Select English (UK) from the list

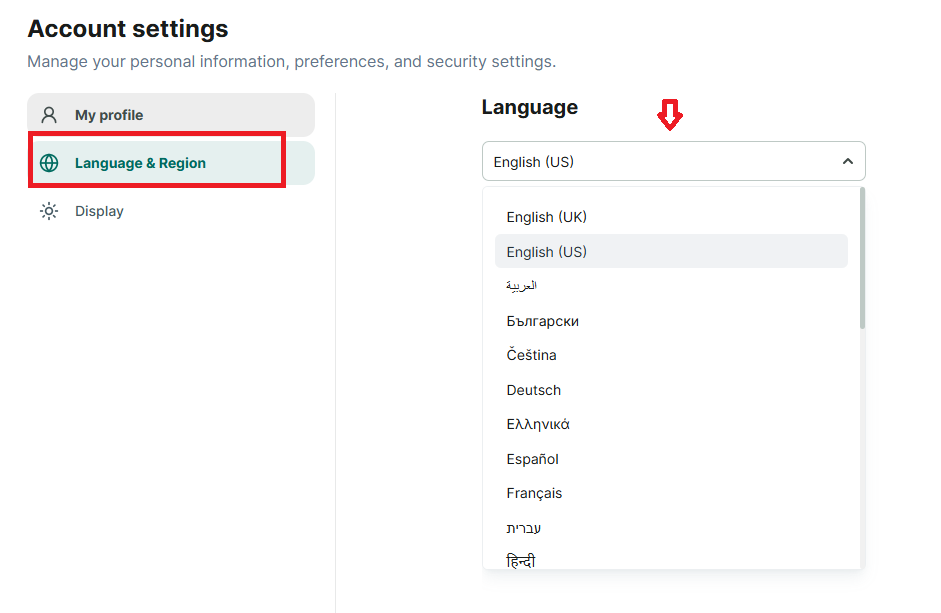[671, 217]
